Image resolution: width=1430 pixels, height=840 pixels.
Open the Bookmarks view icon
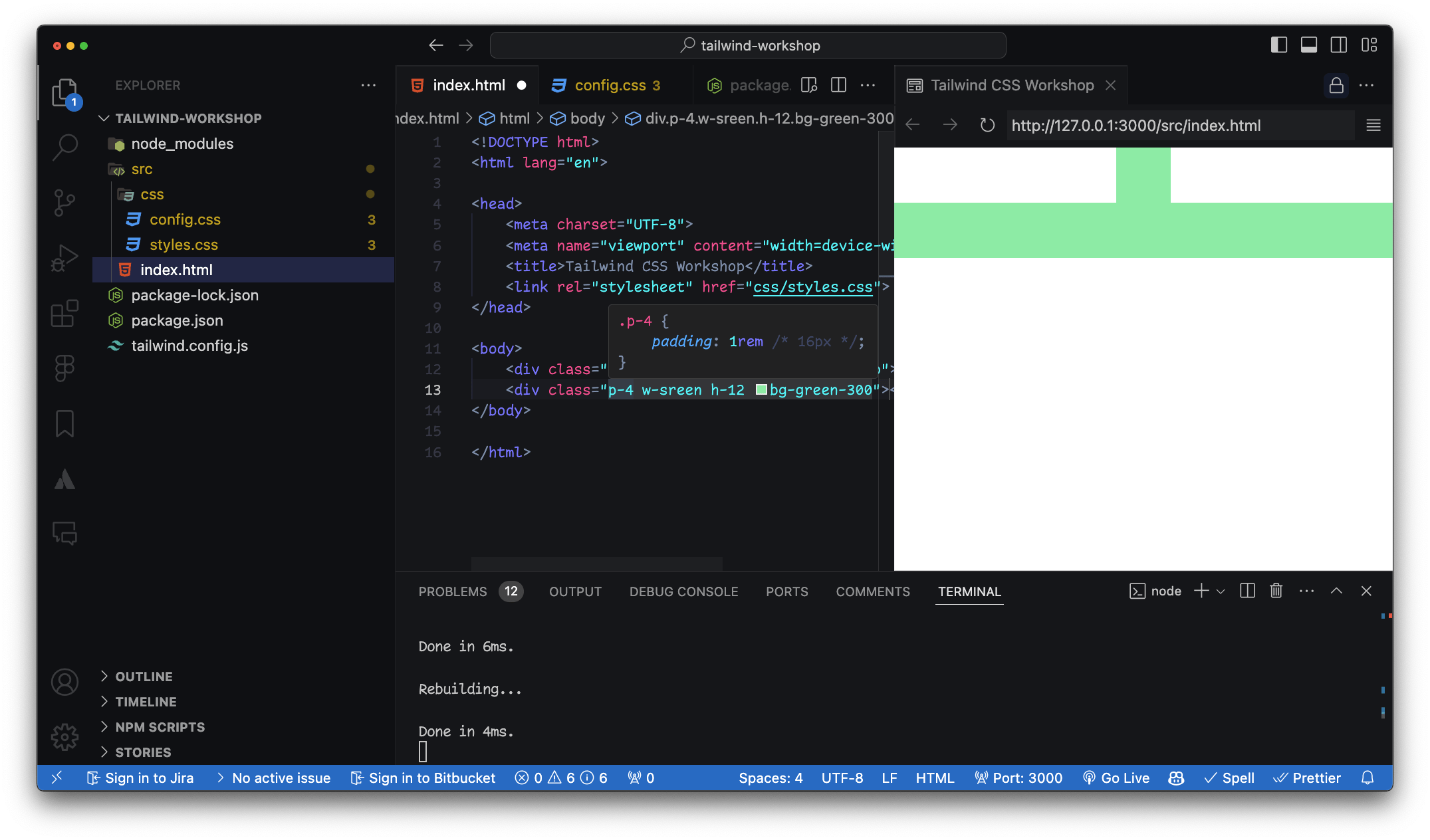[x=64, y=423]
